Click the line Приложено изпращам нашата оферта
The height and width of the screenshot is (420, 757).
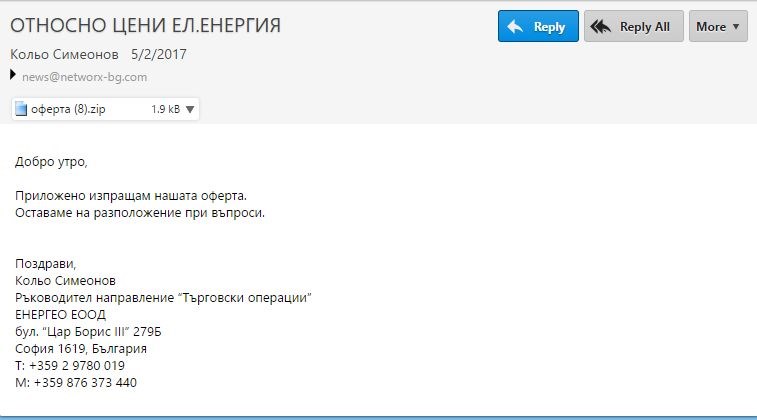130,196
